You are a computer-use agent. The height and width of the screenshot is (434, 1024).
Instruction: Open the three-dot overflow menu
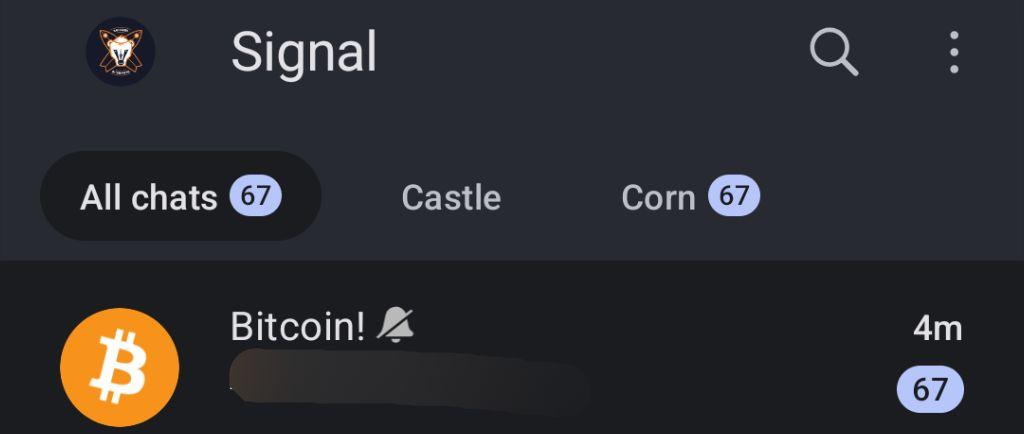click(x=953, y=51)
